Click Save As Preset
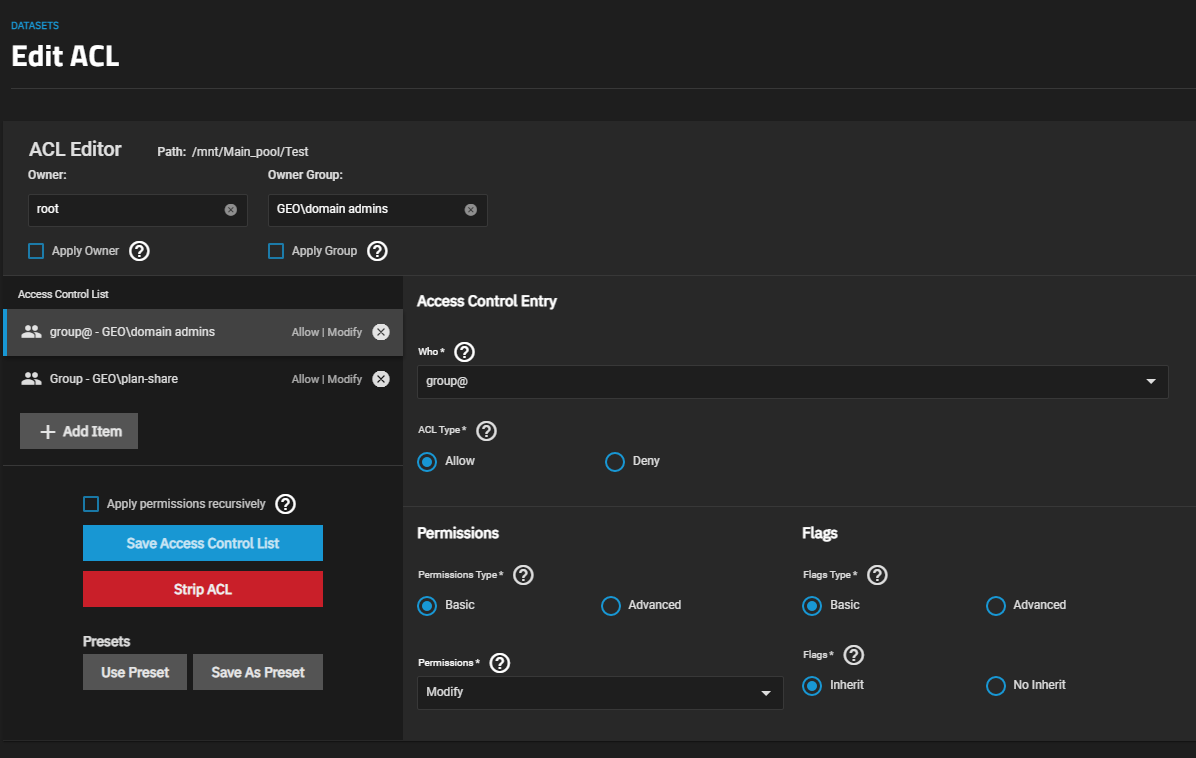1196x758 pixels. click(x=258, y=673)
